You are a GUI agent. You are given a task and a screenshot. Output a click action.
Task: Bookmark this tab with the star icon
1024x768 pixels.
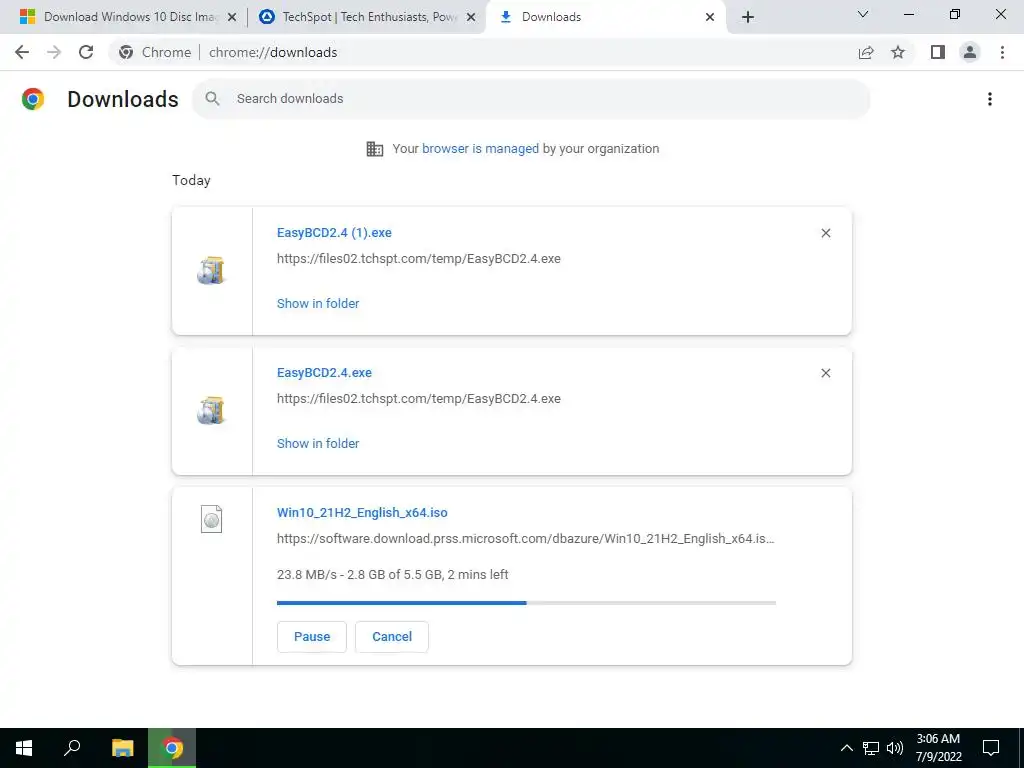pyautogui.click(x=898, y=52)
